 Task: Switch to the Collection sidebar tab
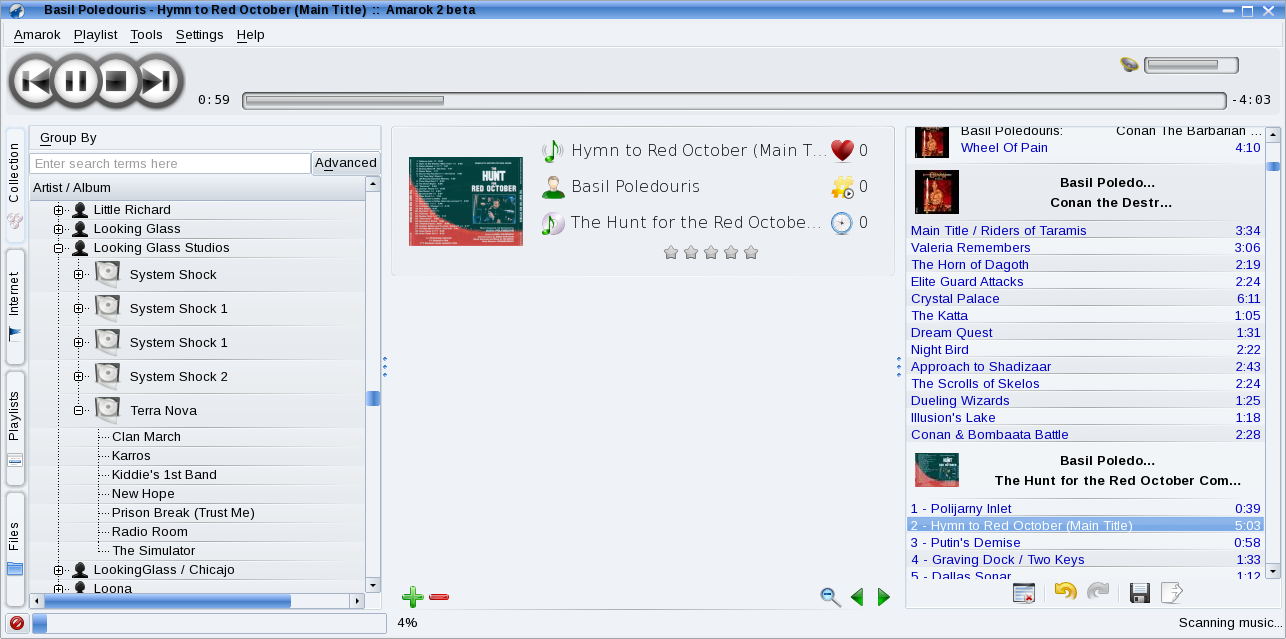(15, 187)
